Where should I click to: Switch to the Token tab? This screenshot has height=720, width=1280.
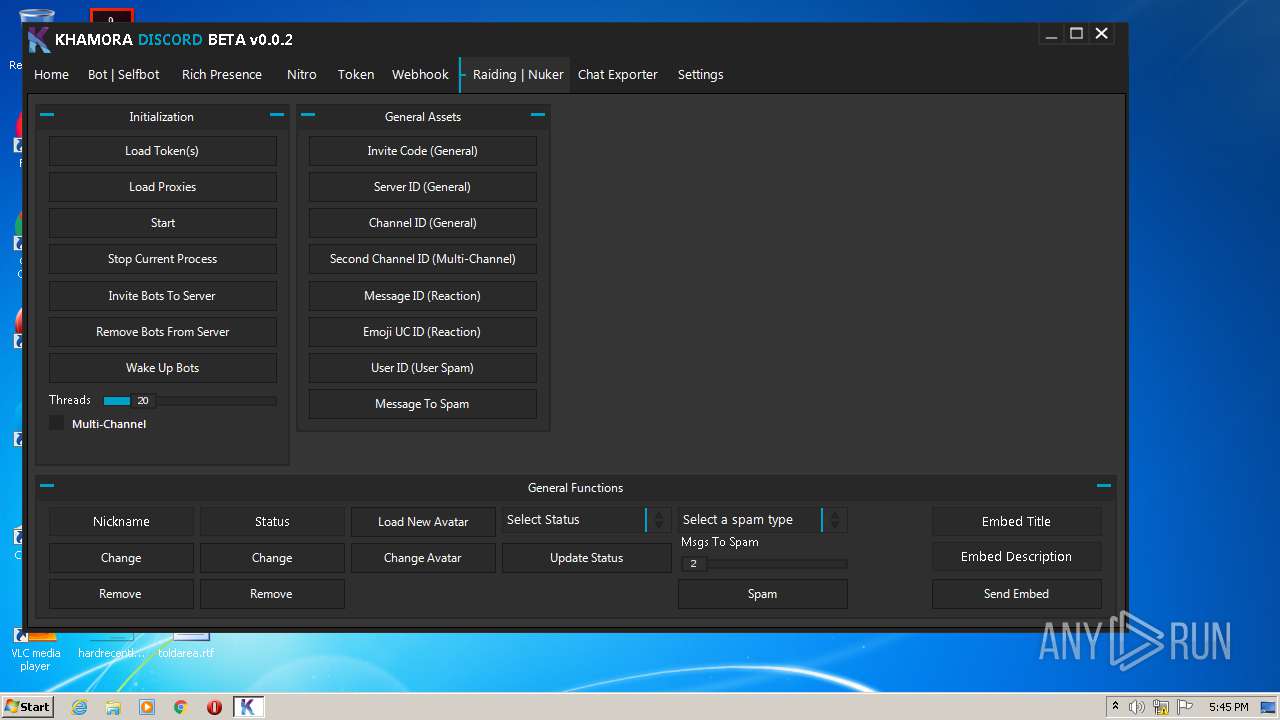click(x=356, y=75)
